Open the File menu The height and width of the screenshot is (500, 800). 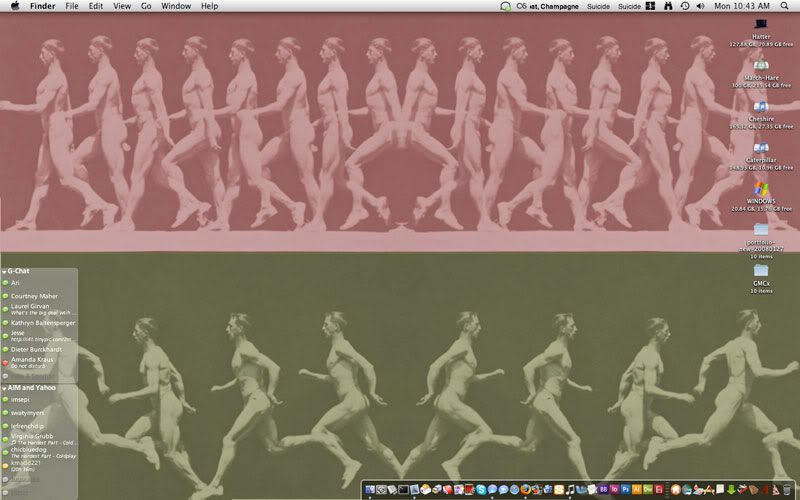pos(72,6)
